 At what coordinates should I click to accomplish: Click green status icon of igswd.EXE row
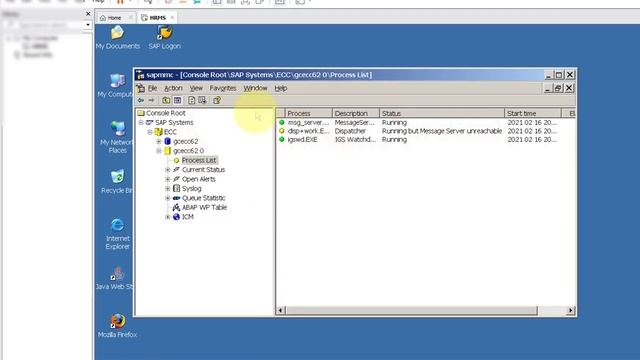click(x=282, y=140)
